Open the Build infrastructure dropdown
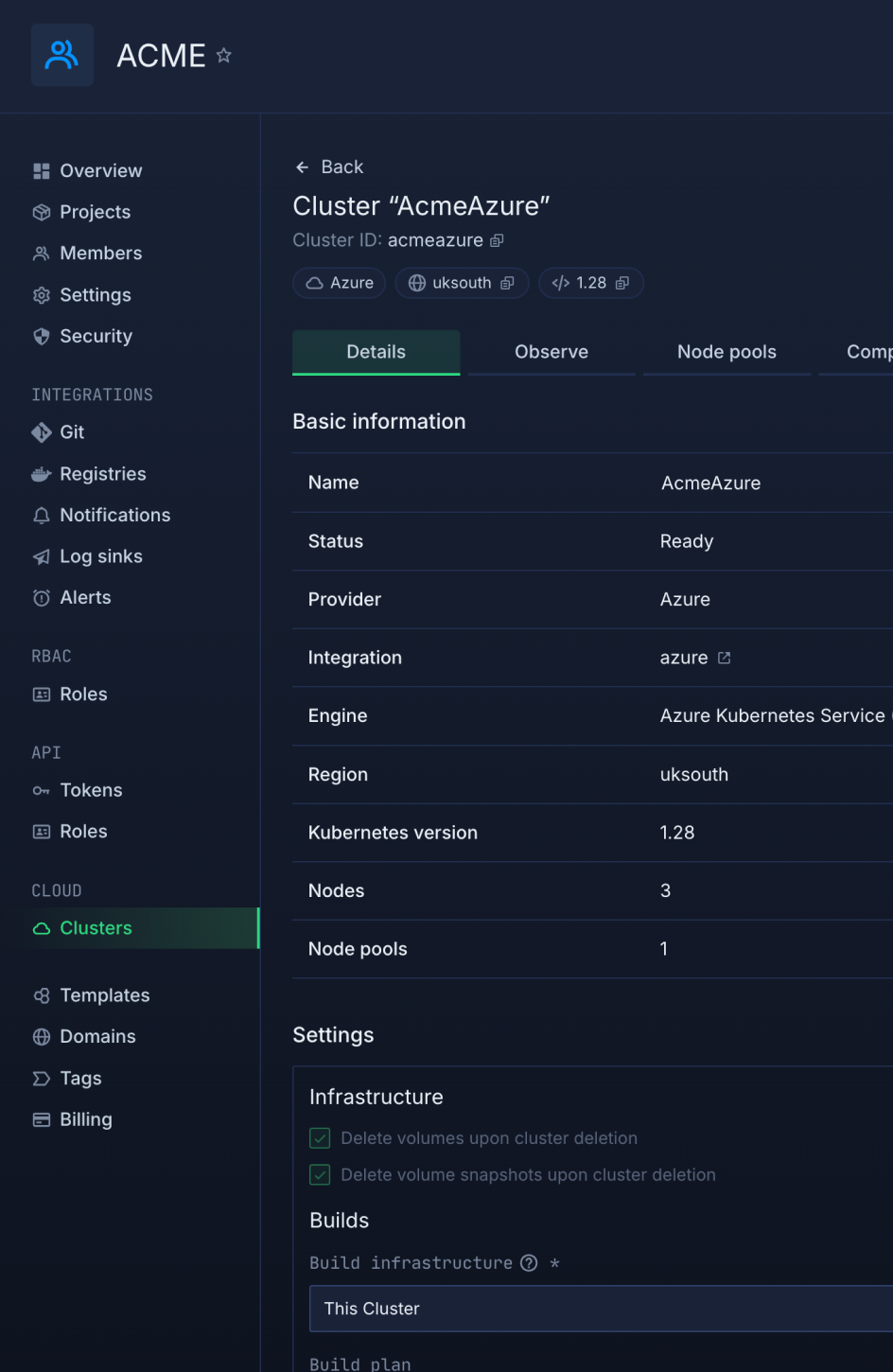The height and width of the screenshot is (1372, 893). (x=601, y=1309)
